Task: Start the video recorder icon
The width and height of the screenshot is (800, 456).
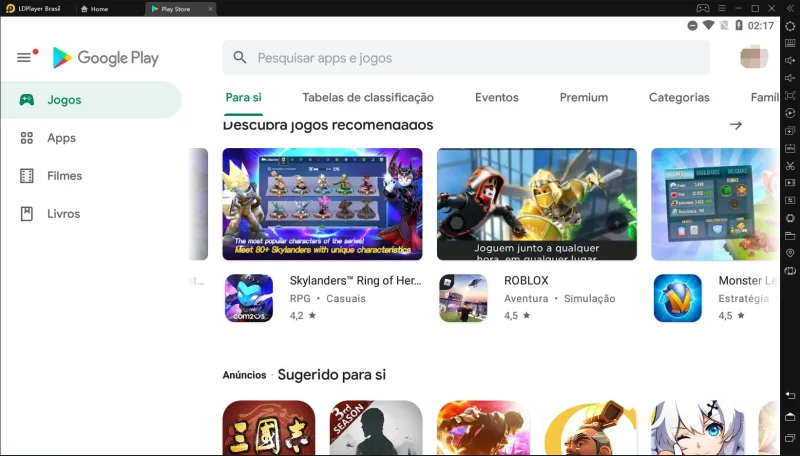Action: pyautogui.click(x=790, y=183)
